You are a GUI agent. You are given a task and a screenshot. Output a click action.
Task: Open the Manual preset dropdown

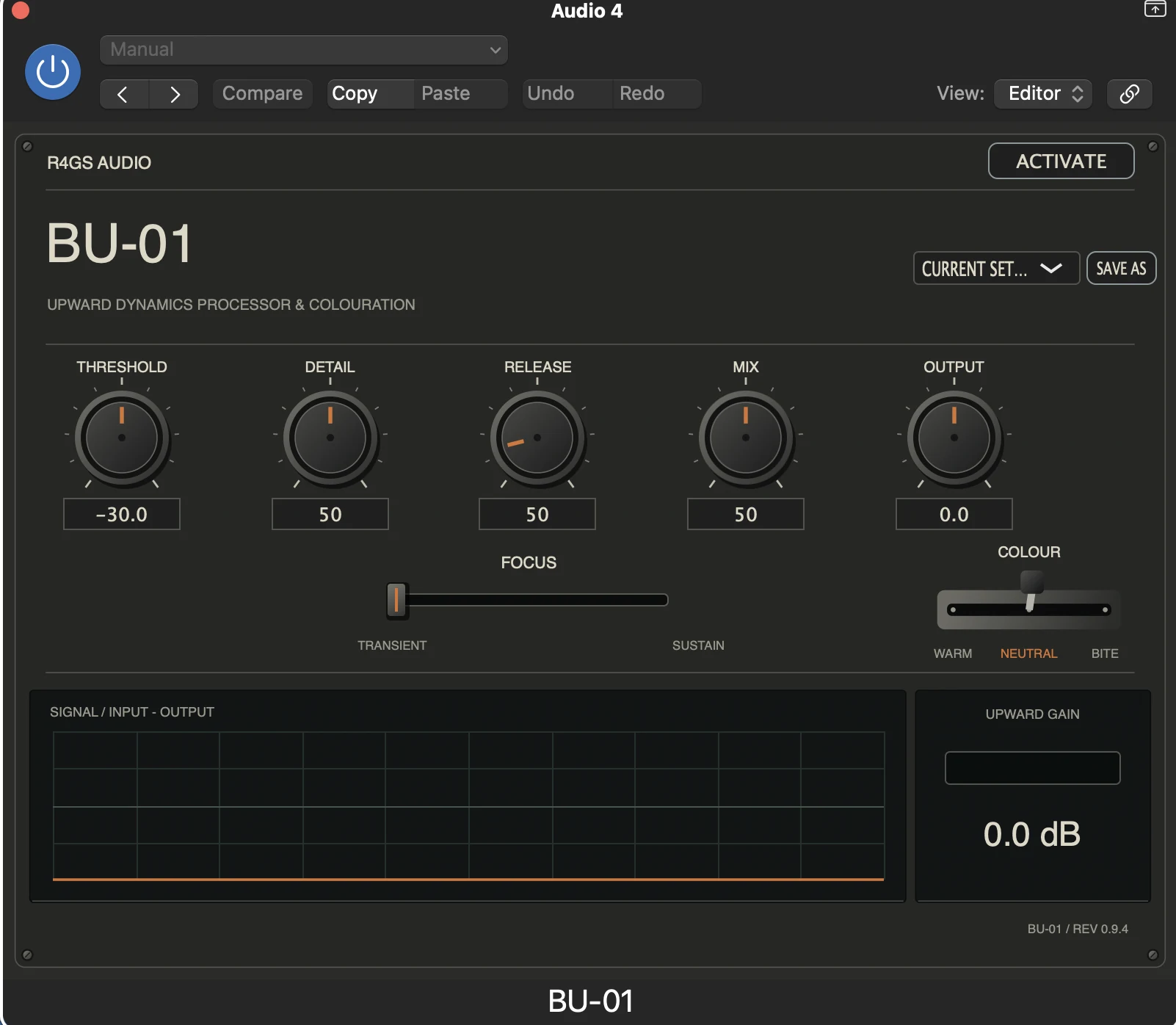(304, 50)
